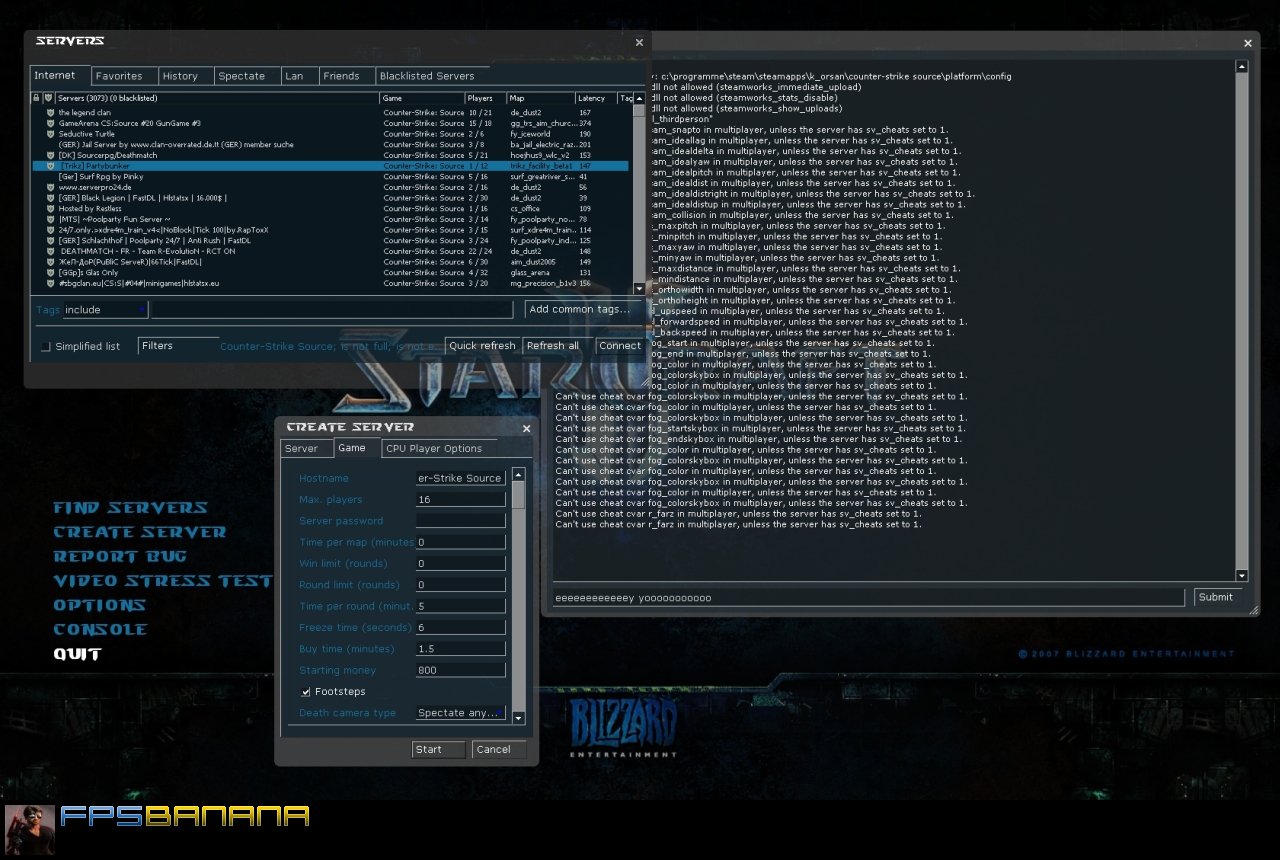Click Start to launch the server
Screen dimensions: 1280x860
[437, 749]
